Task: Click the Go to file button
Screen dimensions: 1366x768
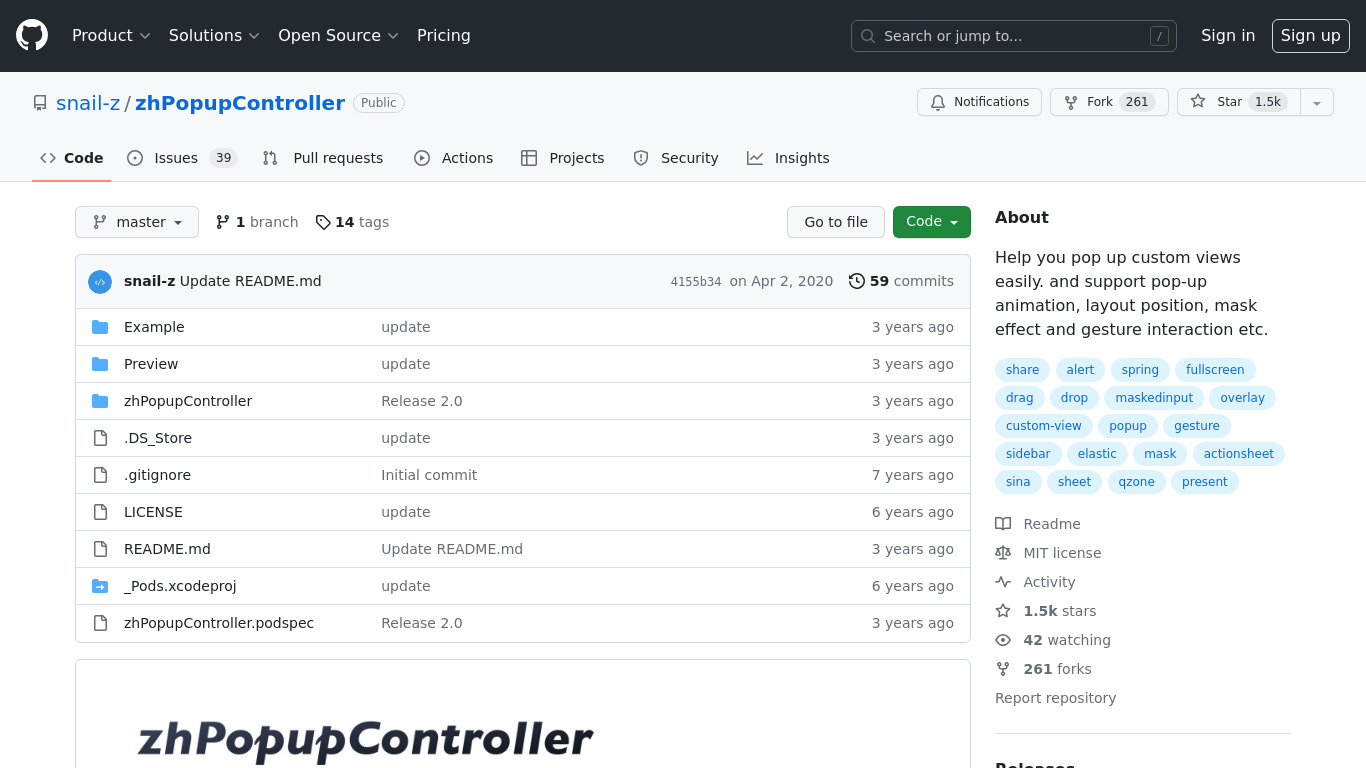Action: click(836, 222)
